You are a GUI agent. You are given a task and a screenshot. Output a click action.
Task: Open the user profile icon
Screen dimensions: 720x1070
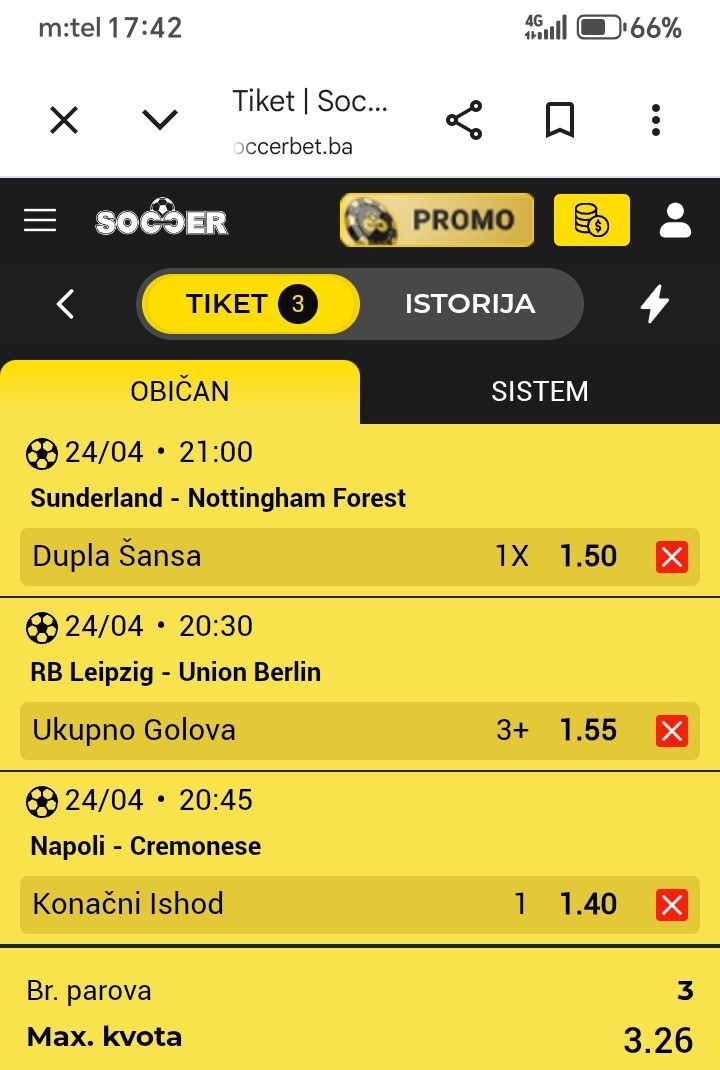676,220
